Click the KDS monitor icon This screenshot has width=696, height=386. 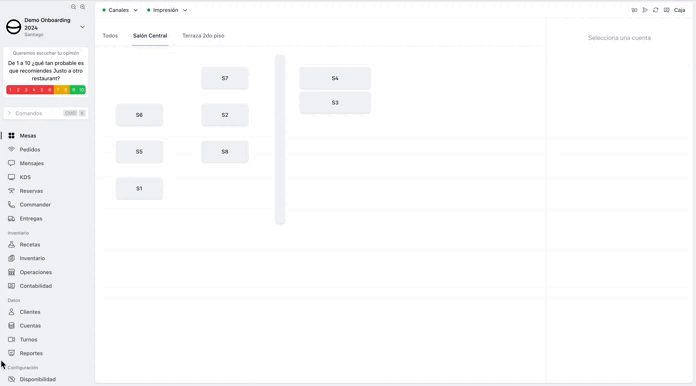click(12, 177)
